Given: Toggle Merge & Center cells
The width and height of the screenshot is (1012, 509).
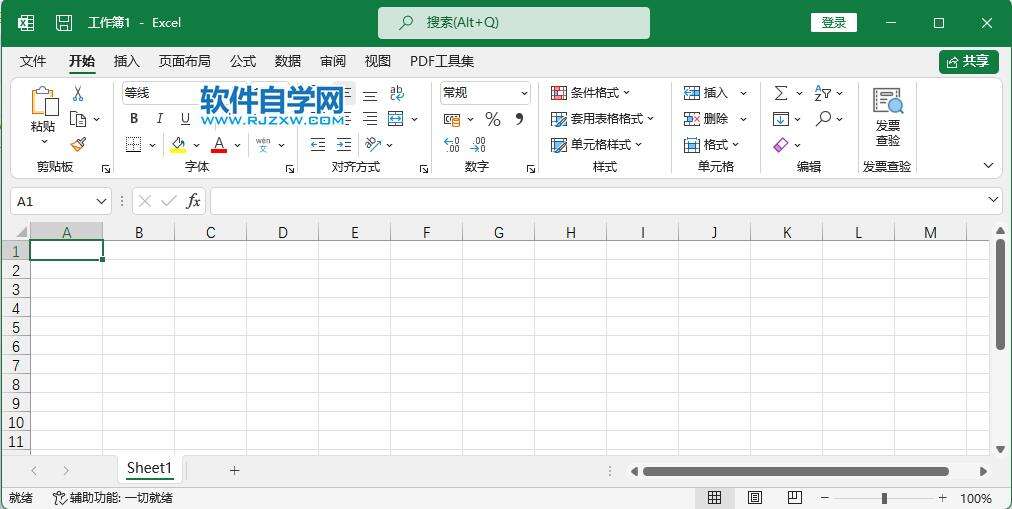Looking at the screenshot, I should pos(395,119).
